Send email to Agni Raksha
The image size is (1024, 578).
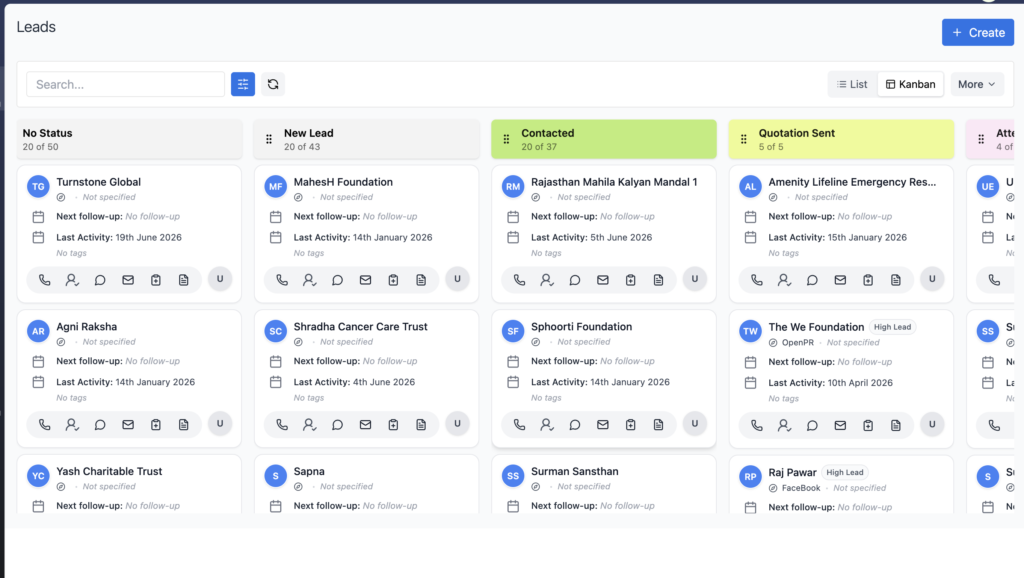tap(128, 425)
